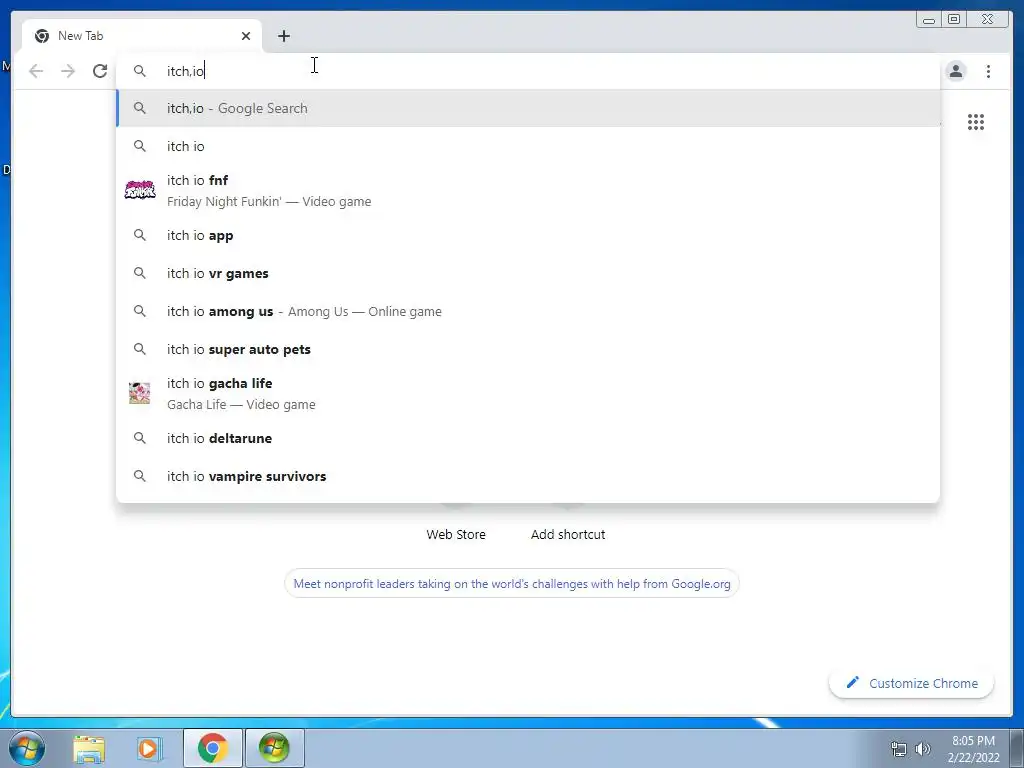Click the search icon beside 'itch io deltarune'

[140, 438]
